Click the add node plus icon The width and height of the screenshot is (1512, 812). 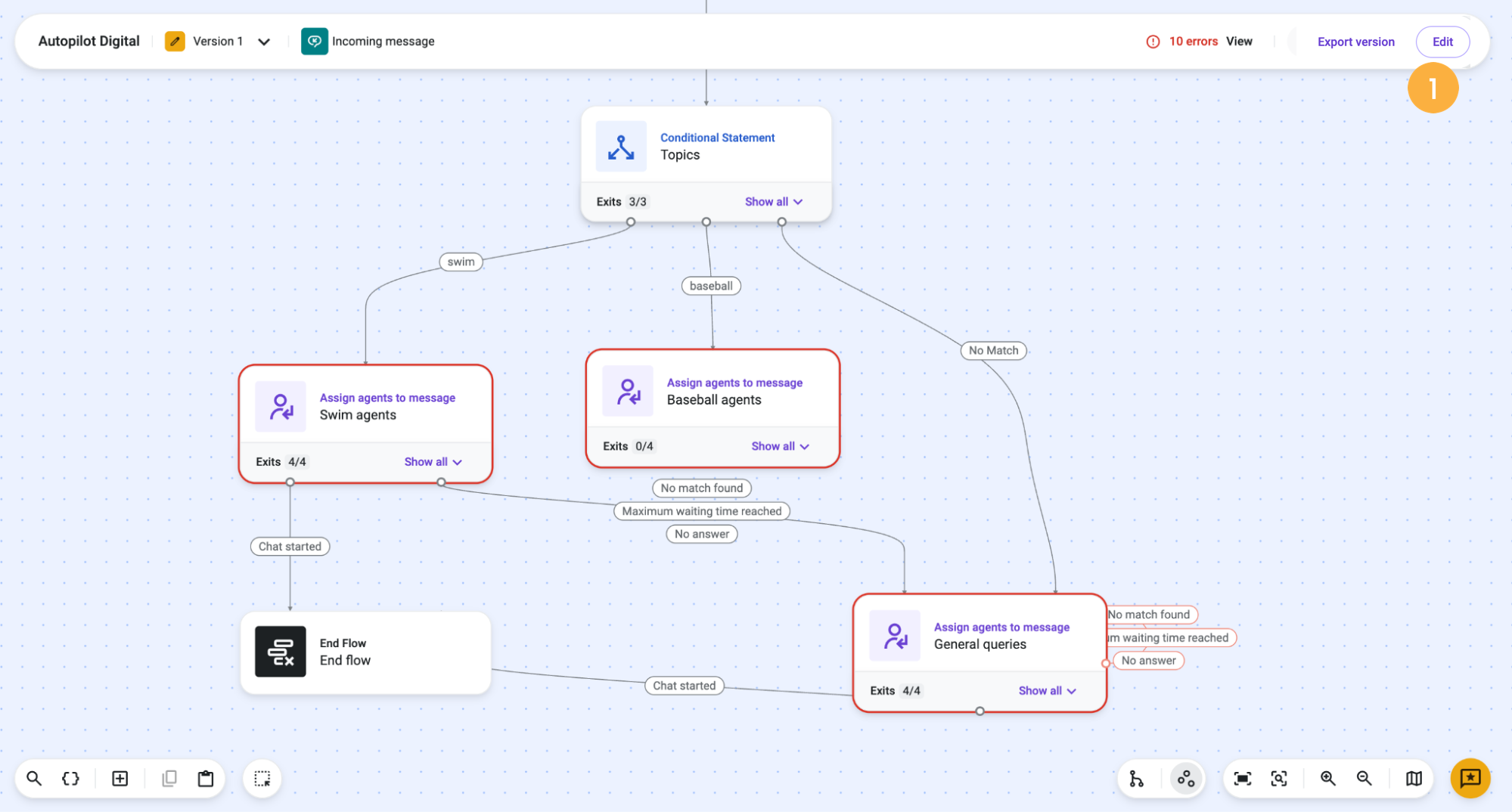pyautogui.click(x=120, y=778)
